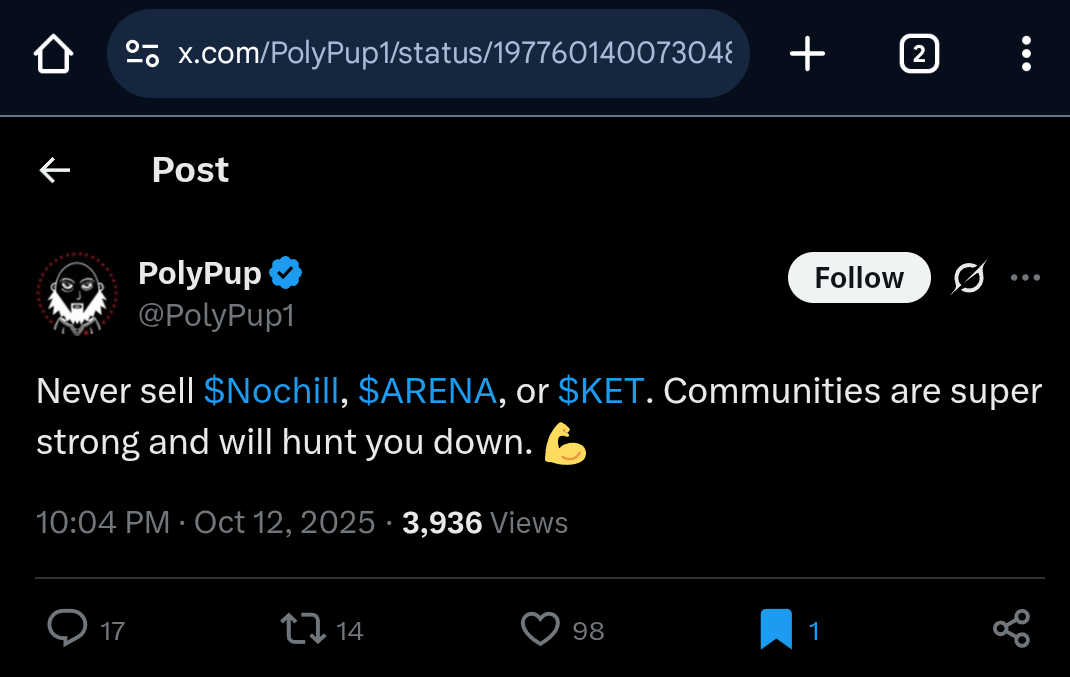1070x677 pixels.
Task: Open a new browser tab
Action: pos(807,54)
